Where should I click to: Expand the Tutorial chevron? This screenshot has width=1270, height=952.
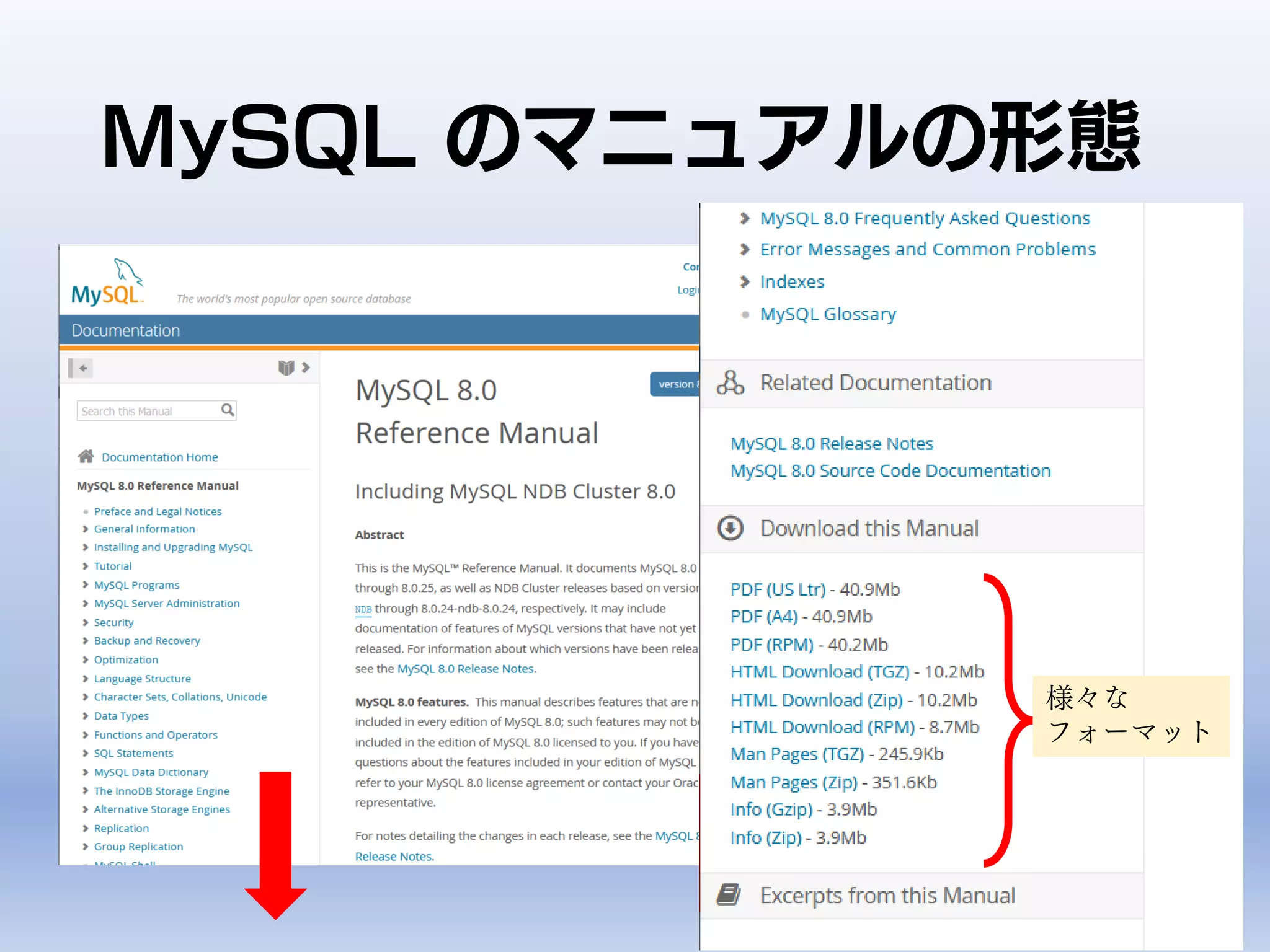(x=86, y=566)
